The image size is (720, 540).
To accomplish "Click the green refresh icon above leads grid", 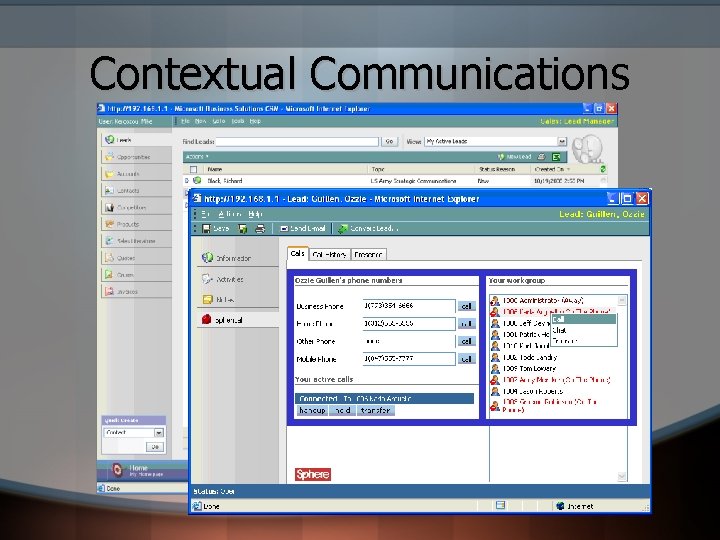I will [x=603, y=169].
